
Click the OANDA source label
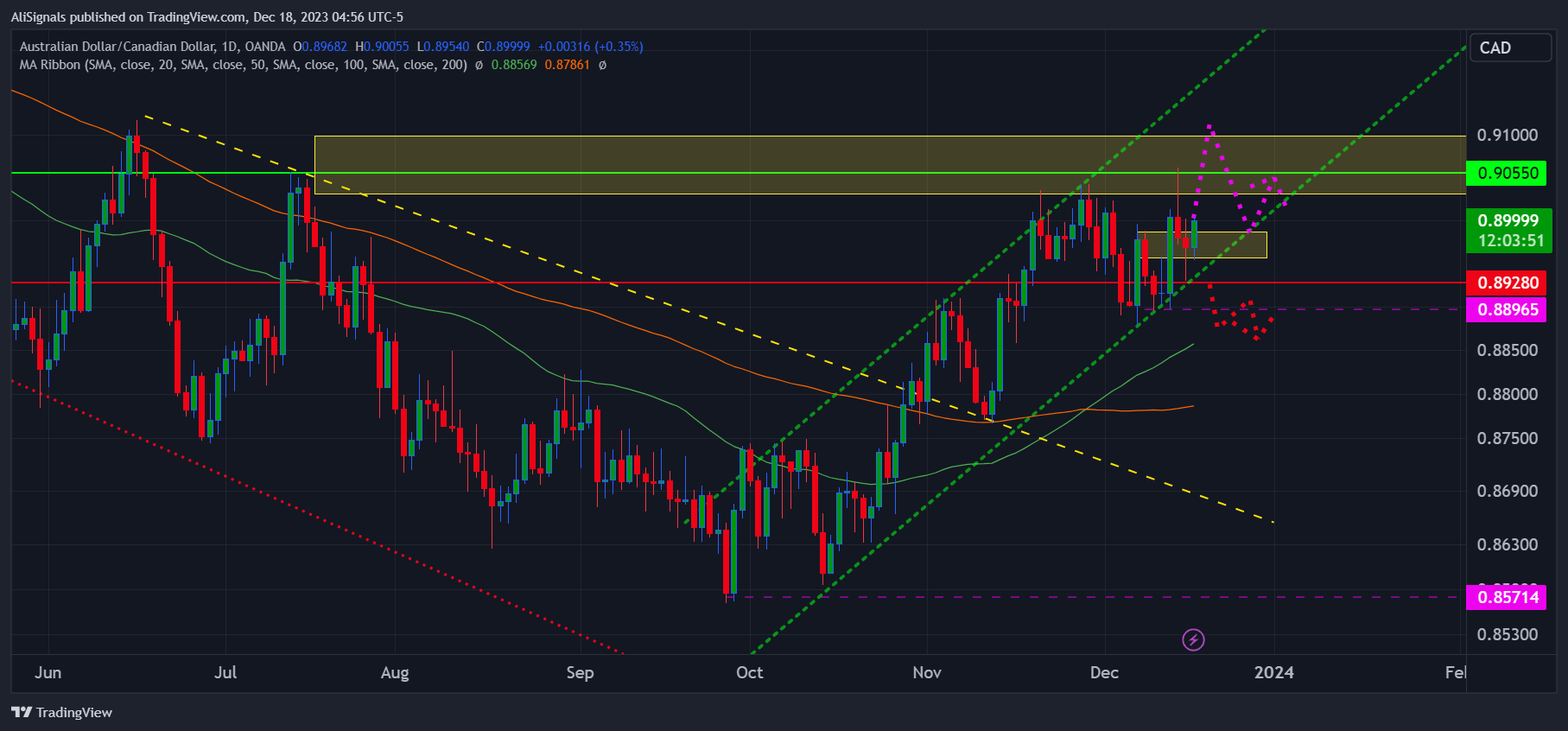[x=264, y=47]
